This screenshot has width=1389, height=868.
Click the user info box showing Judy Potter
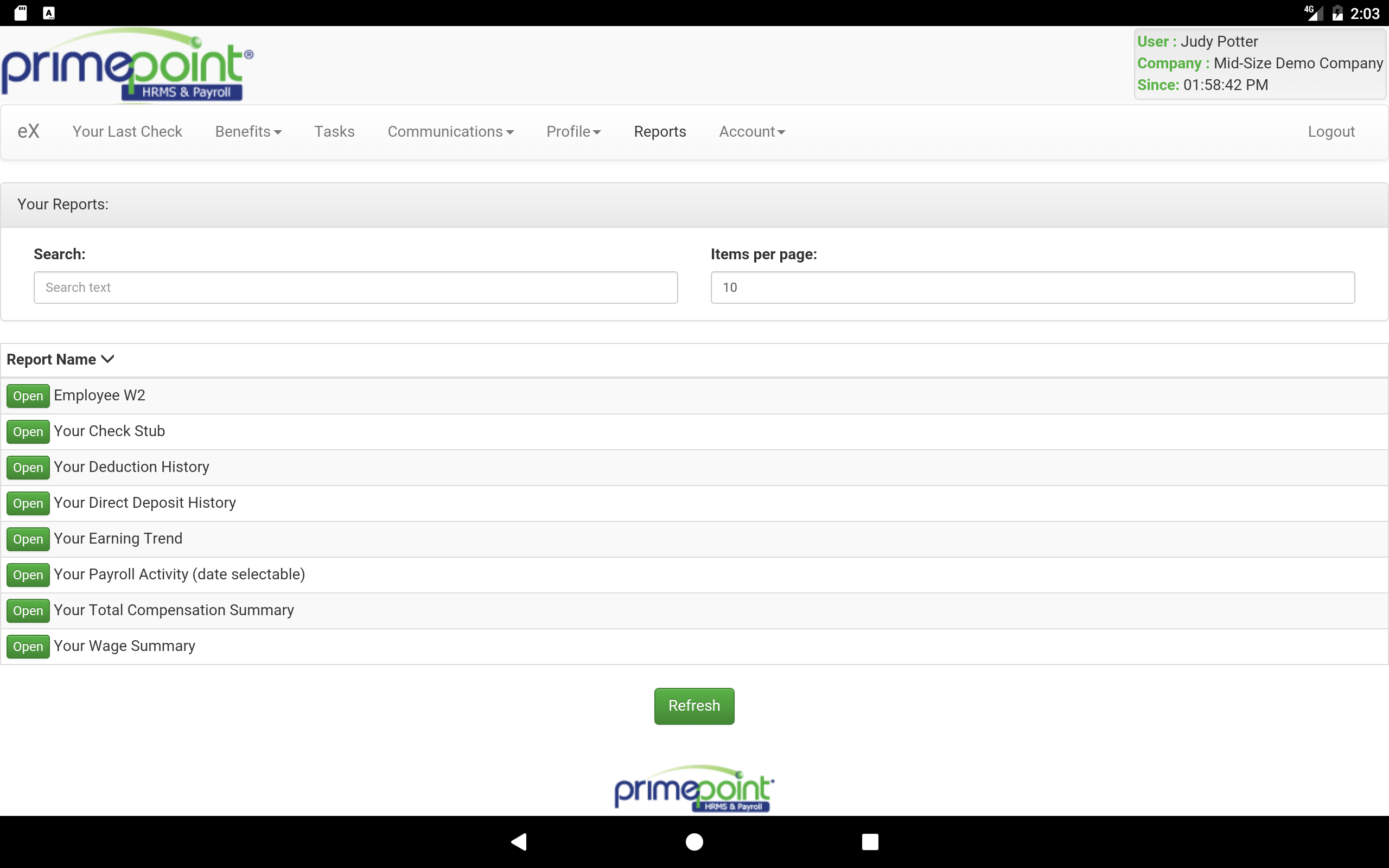[1260, 63]
